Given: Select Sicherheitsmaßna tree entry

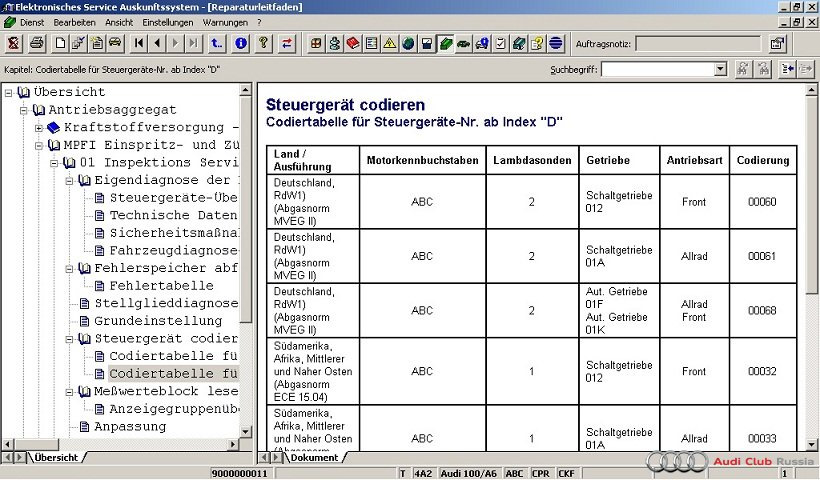Looking at the screenshot, I should pos(174,233).
